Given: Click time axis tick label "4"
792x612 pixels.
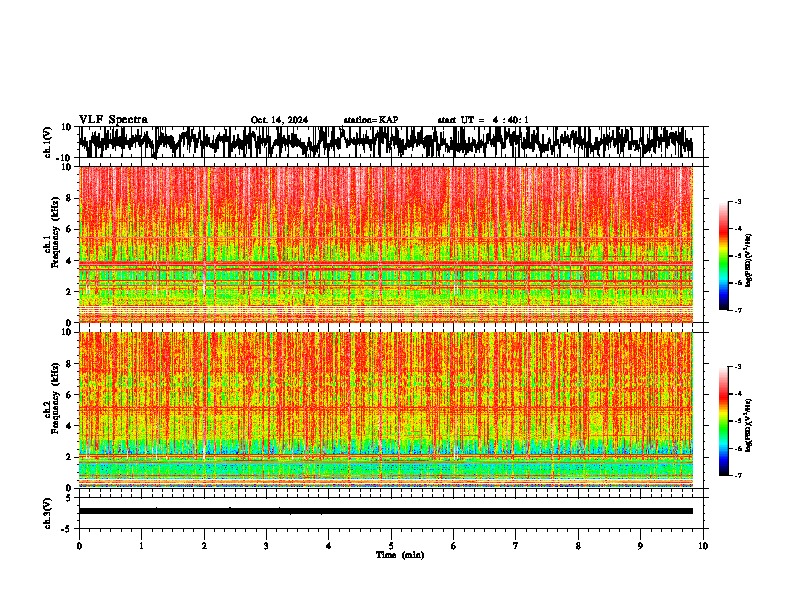Looking at the screenshot, I should tap(329, 546).
